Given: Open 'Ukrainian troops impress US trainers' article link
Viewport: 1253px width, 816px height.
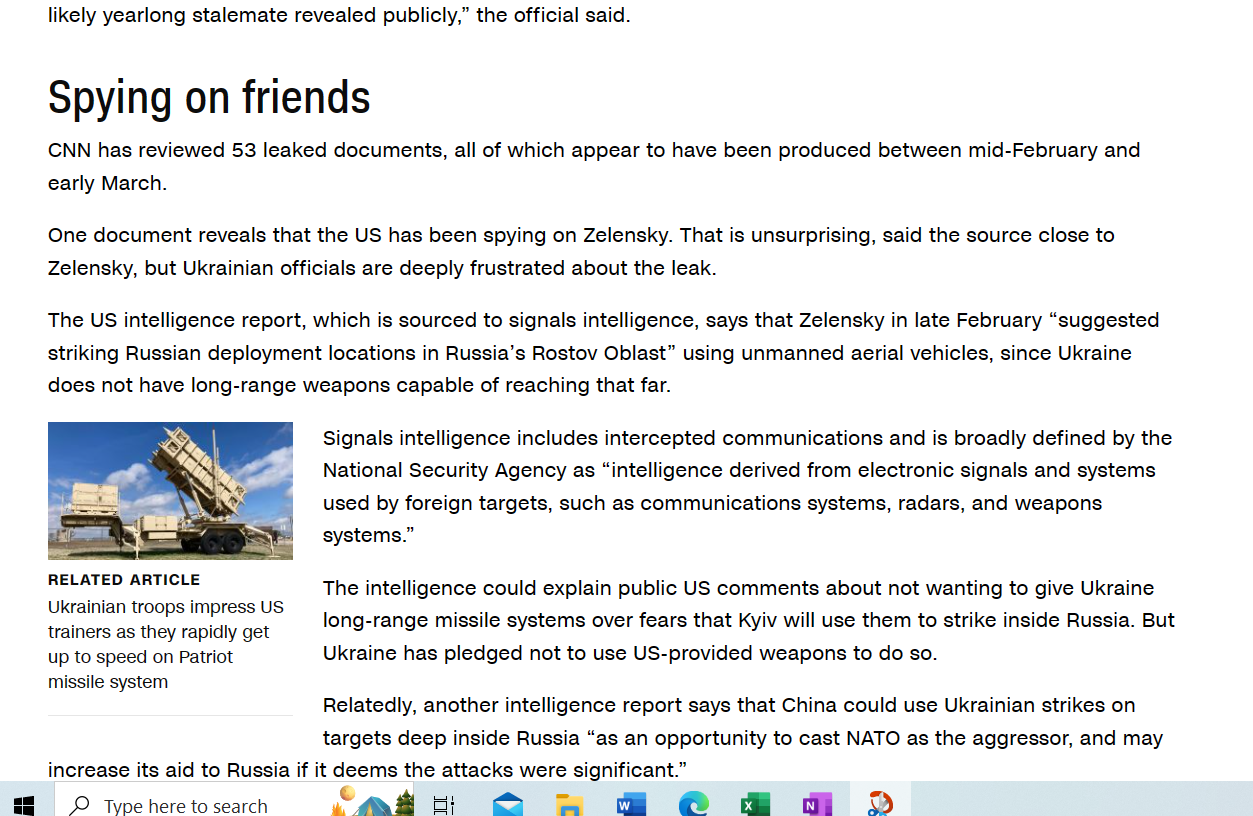Looking at the screenshot, I should click(x=166, y=644).
